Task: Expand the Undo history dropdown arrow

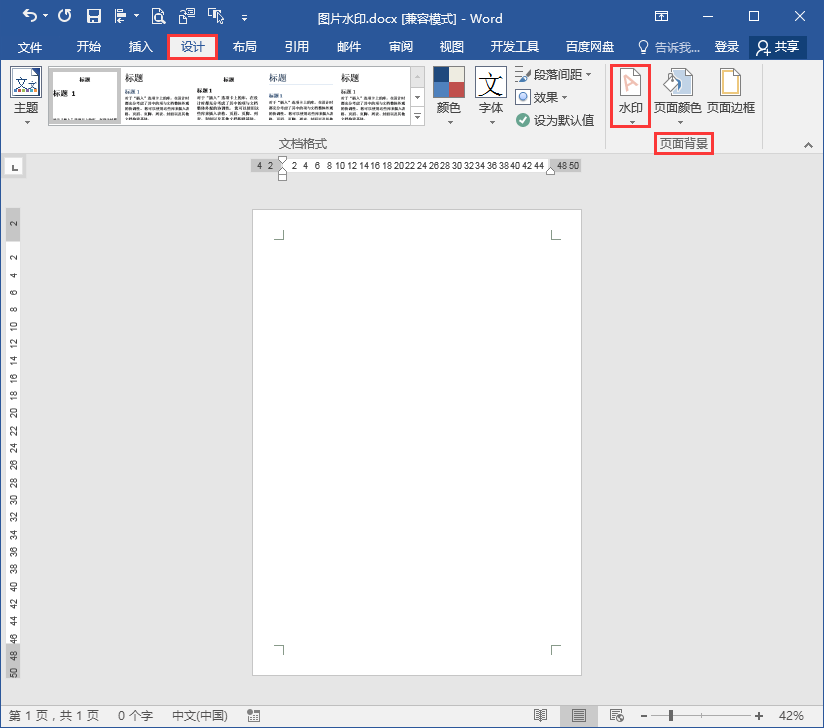Action: coord(45,16)
